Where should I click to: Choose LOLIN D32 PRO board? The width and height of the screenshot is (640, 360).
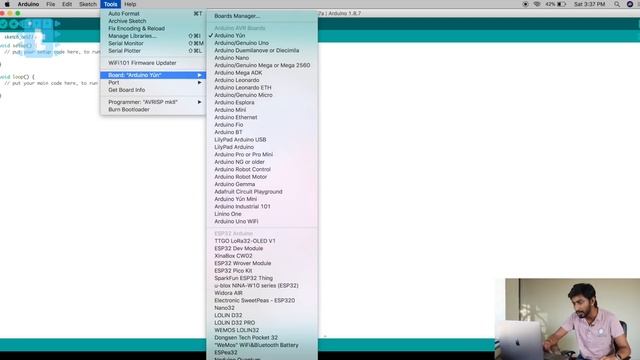(x=262, y=322)
